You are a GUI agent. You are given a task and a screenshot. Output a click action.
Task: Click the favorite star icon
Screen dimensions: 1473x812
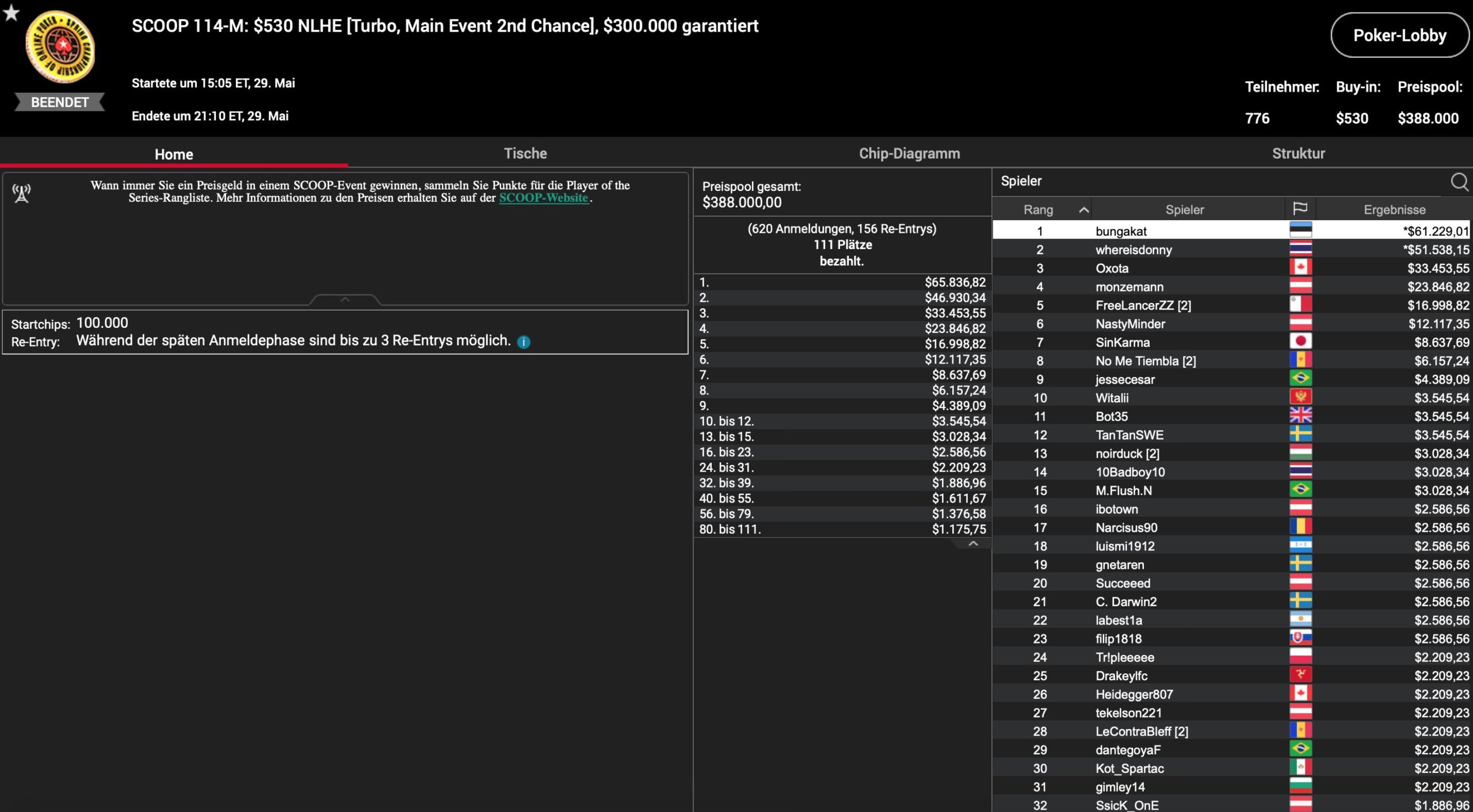[x=11, y=12]
